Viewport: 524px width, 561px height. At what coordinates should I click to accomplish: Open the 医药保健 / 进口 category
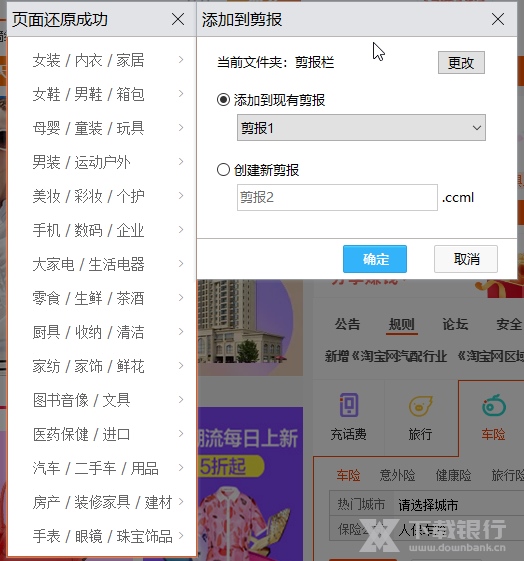tap(82, 434)
